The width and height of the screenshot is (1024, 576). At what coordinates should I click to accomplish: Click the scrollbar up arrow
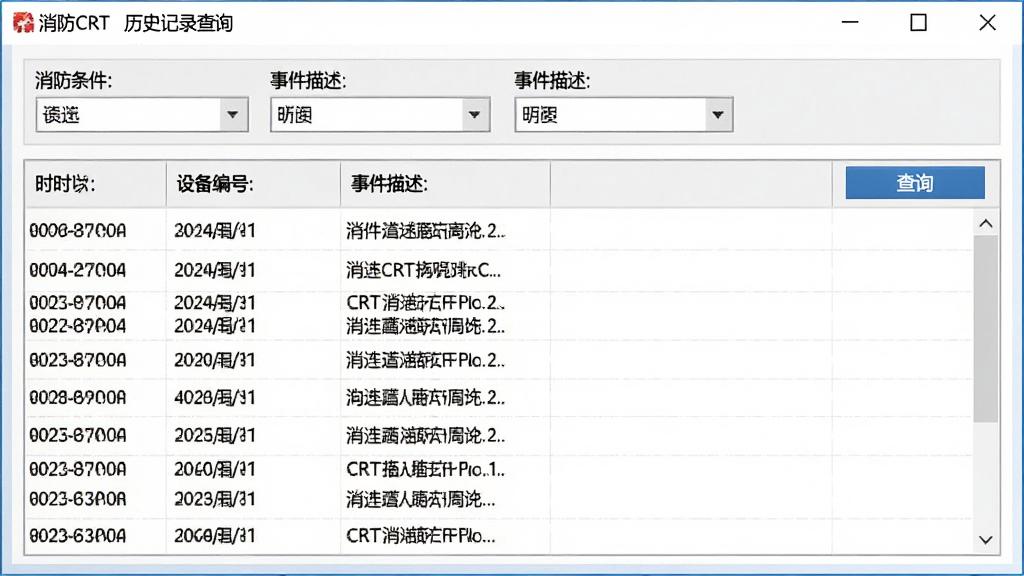pos(985,224)
